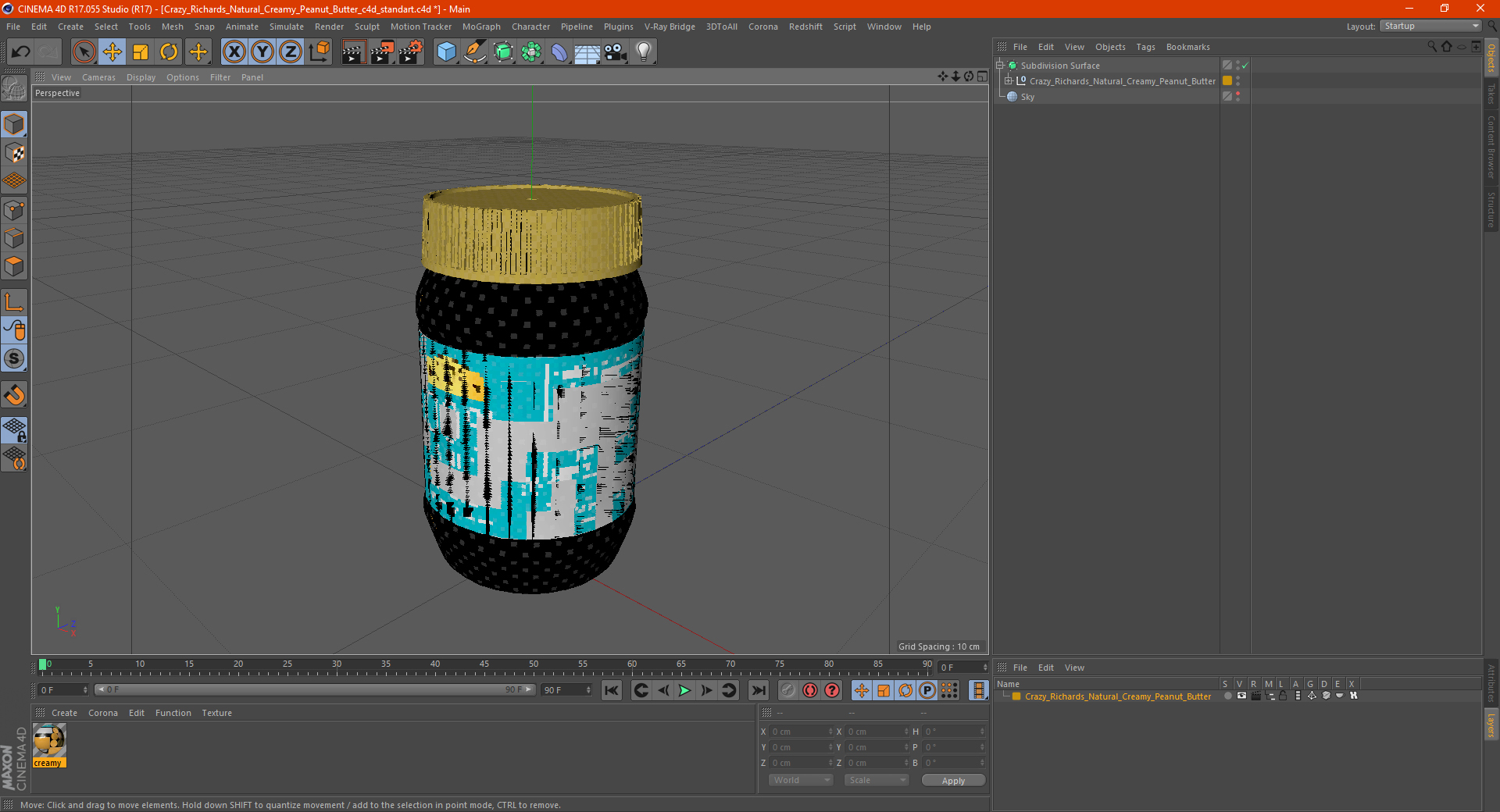Select Polygons mode in left sidebar
Screen dimensions: 1500x812
click(14, 266)
